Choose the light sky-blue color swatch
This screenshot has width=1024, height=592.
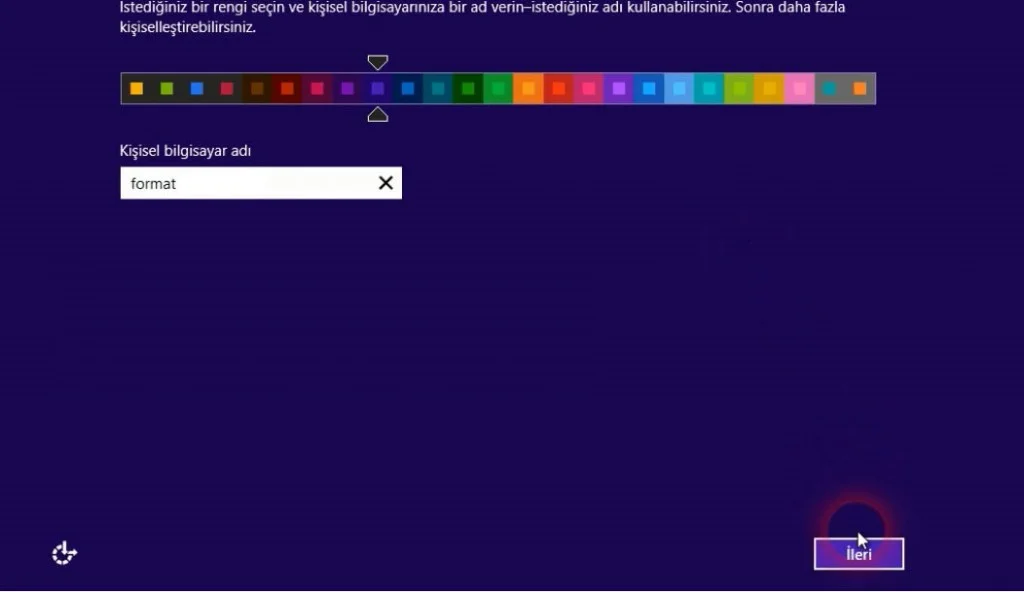click(x=679, y=89)
